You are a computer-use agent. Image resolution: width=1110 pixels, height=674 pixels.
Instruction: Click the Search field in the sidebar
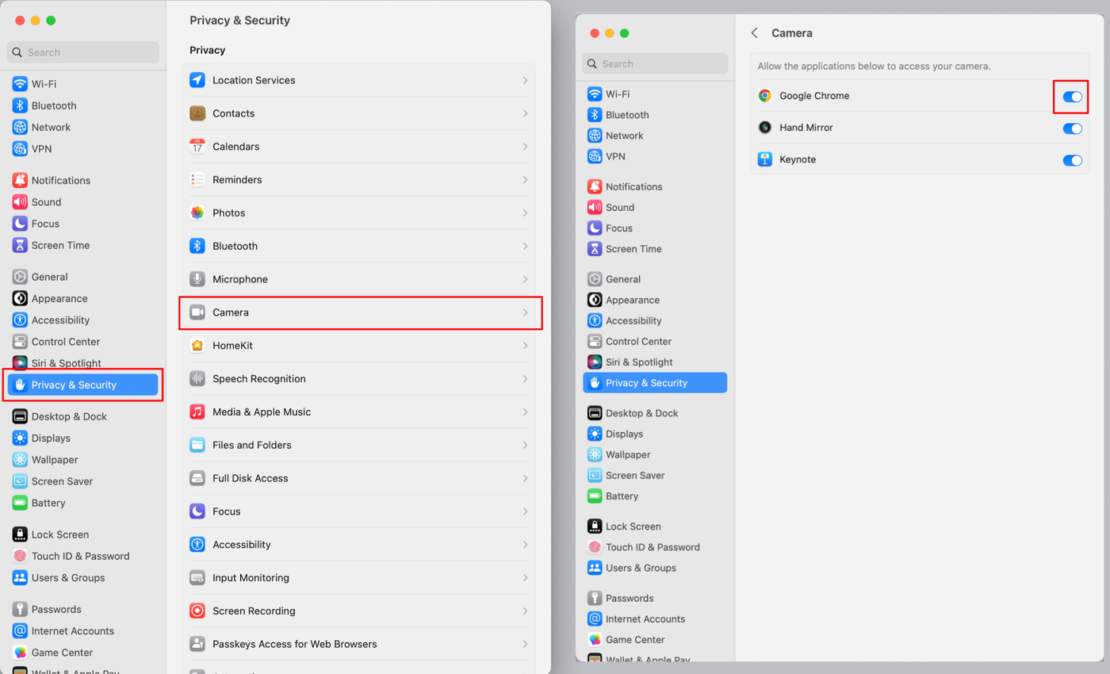point(82,51)
